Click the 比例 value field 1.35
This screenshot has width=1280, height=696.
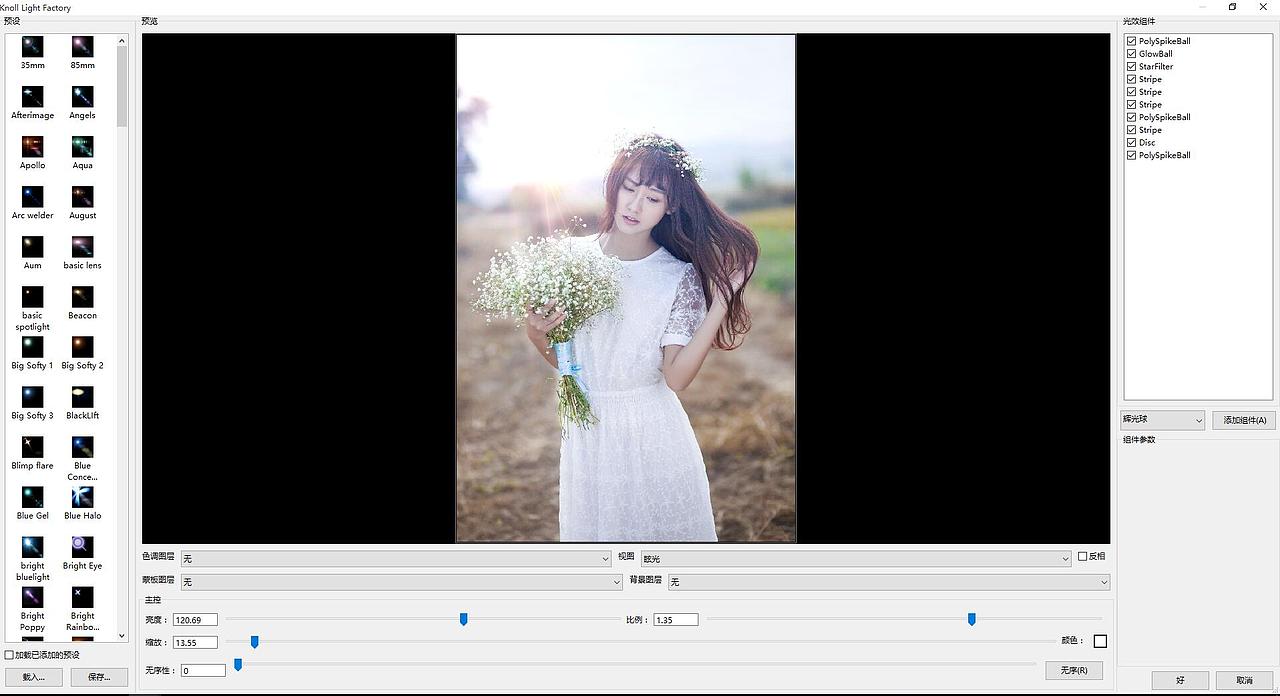(x=676, y=620)
